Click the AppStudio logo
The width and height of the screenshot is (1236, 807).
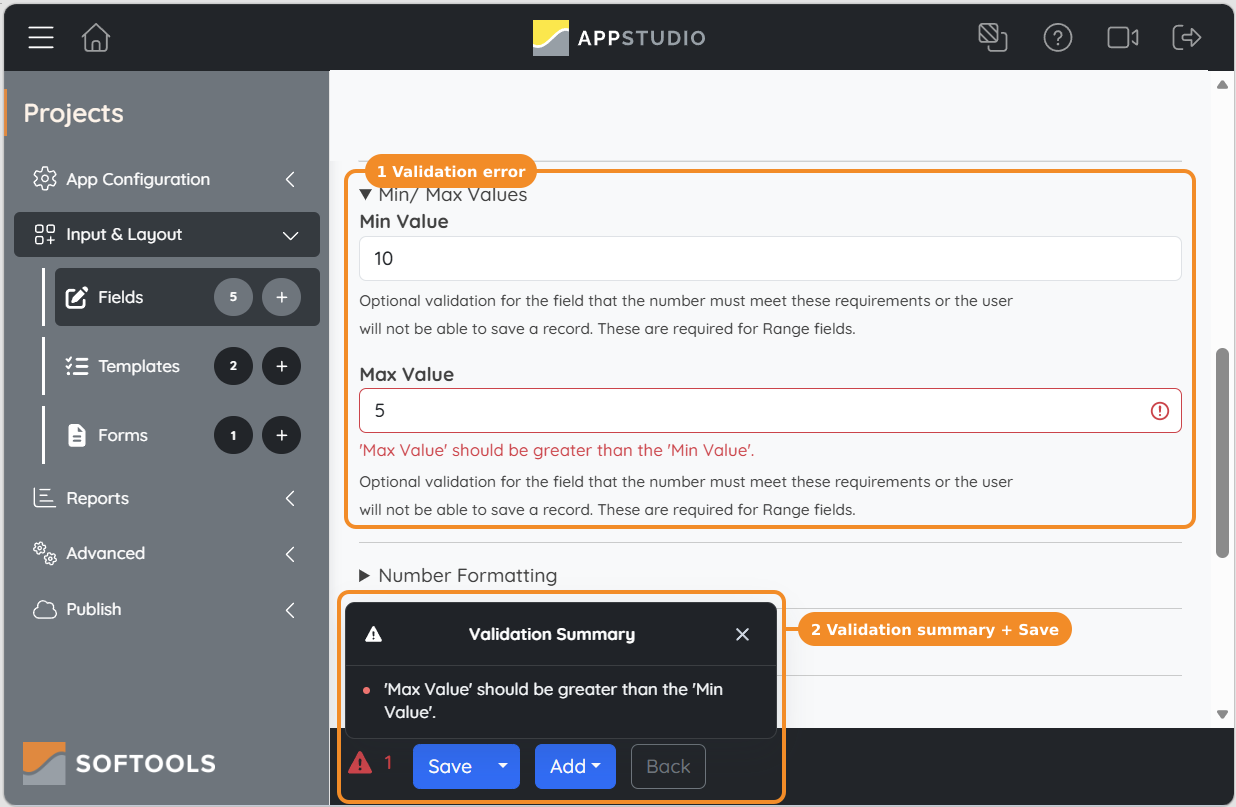tap(619, 38)
